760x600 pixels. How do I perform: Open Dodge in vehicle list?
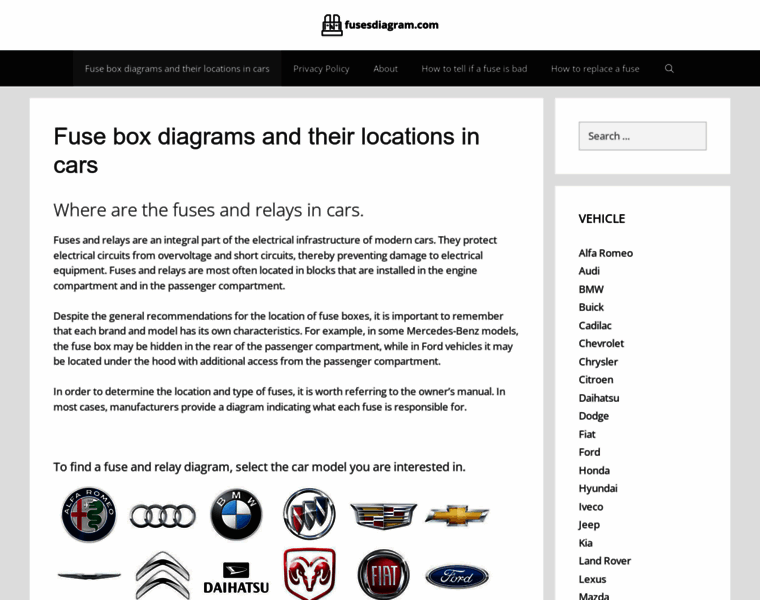(593, 416)
